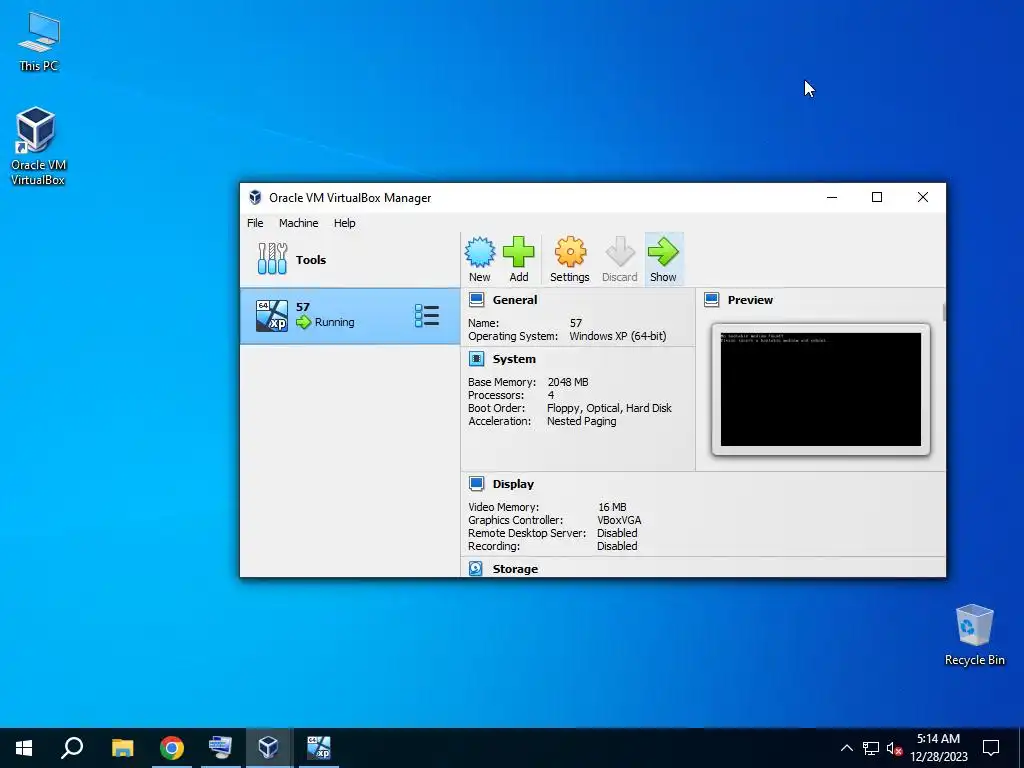Open the Help menu

pyautogui.click(x=344, y=223)
